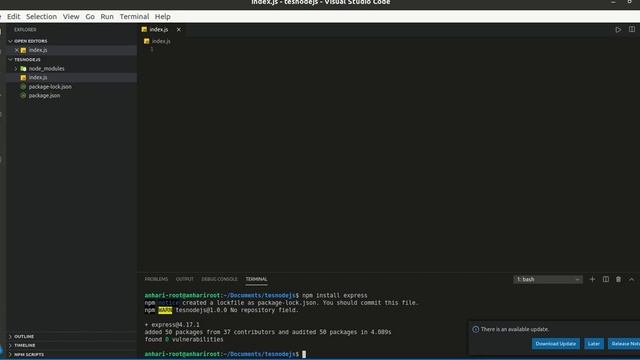
Task: Expand the node_modules folder
Action: (16, 69)
